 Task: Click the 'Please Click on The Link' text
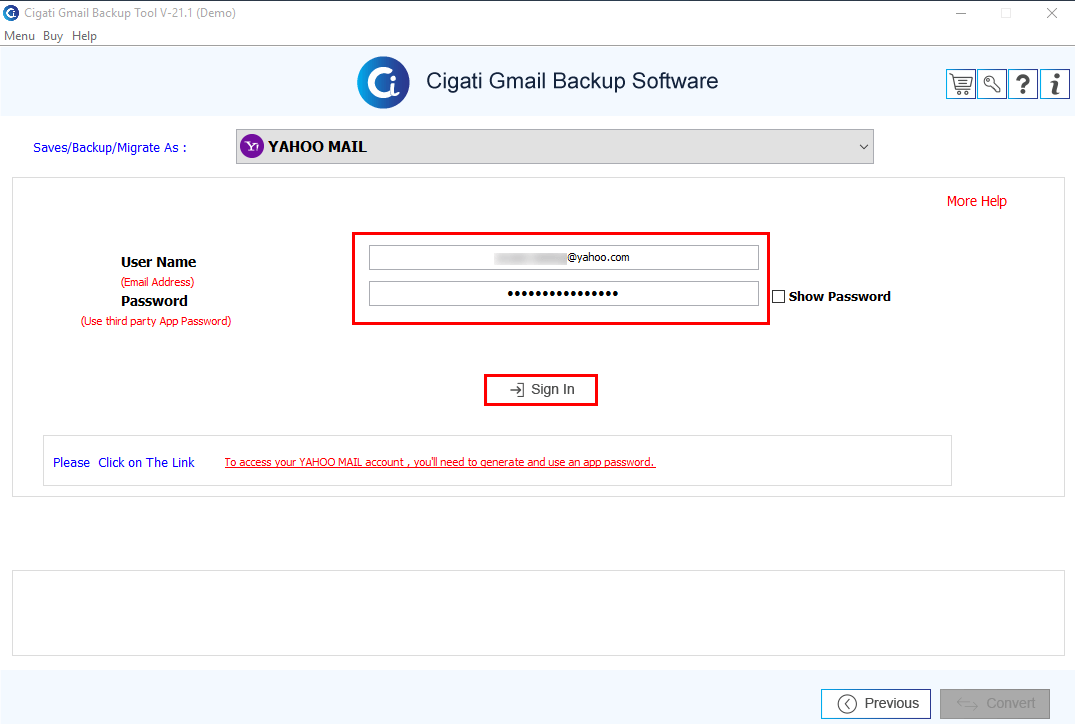(123, 462)
